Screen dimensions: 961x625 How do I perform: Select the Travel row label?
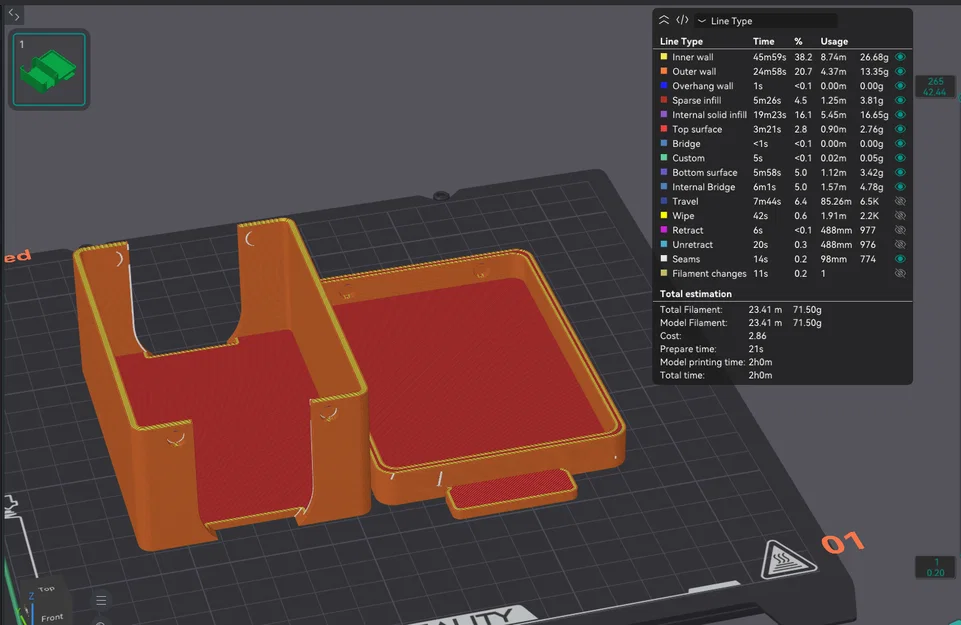tap(685, 201)
